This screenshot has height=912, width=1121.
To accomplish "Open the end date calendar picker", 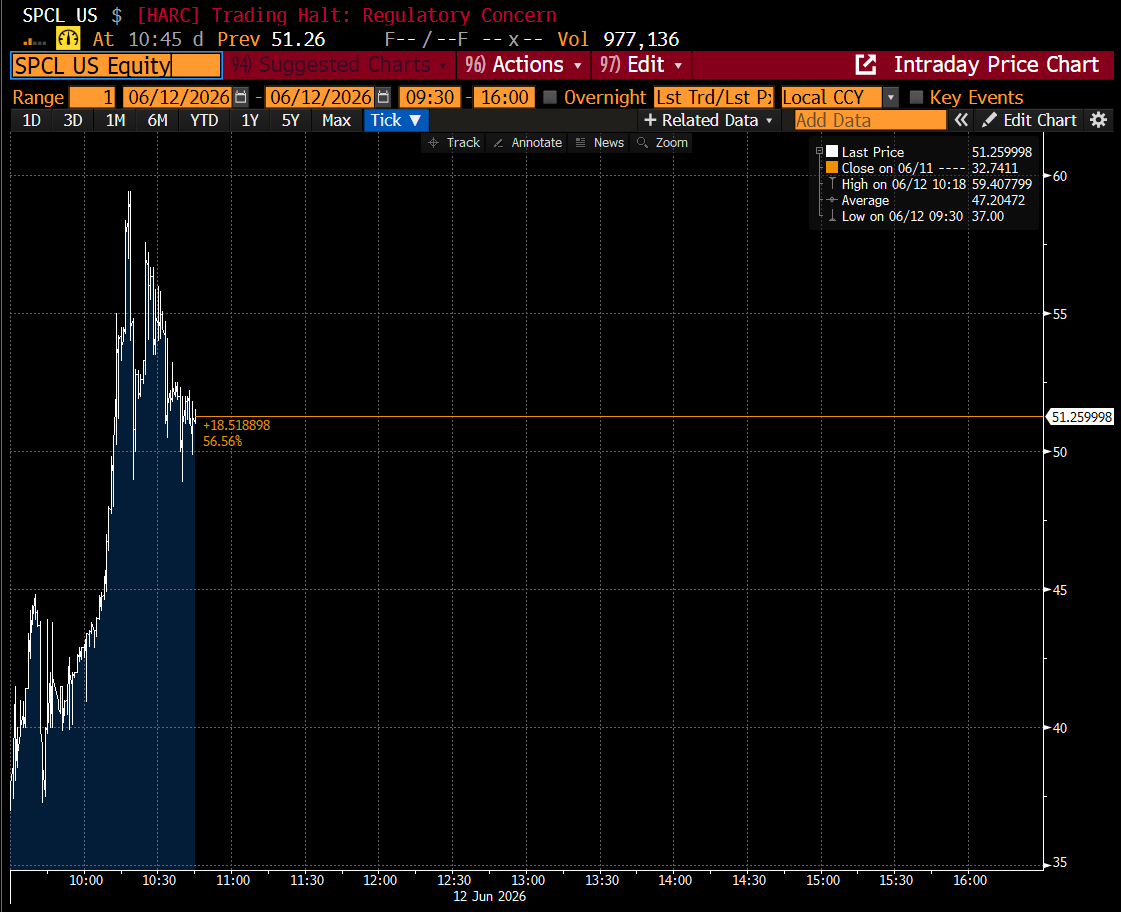I will [384, 97].
